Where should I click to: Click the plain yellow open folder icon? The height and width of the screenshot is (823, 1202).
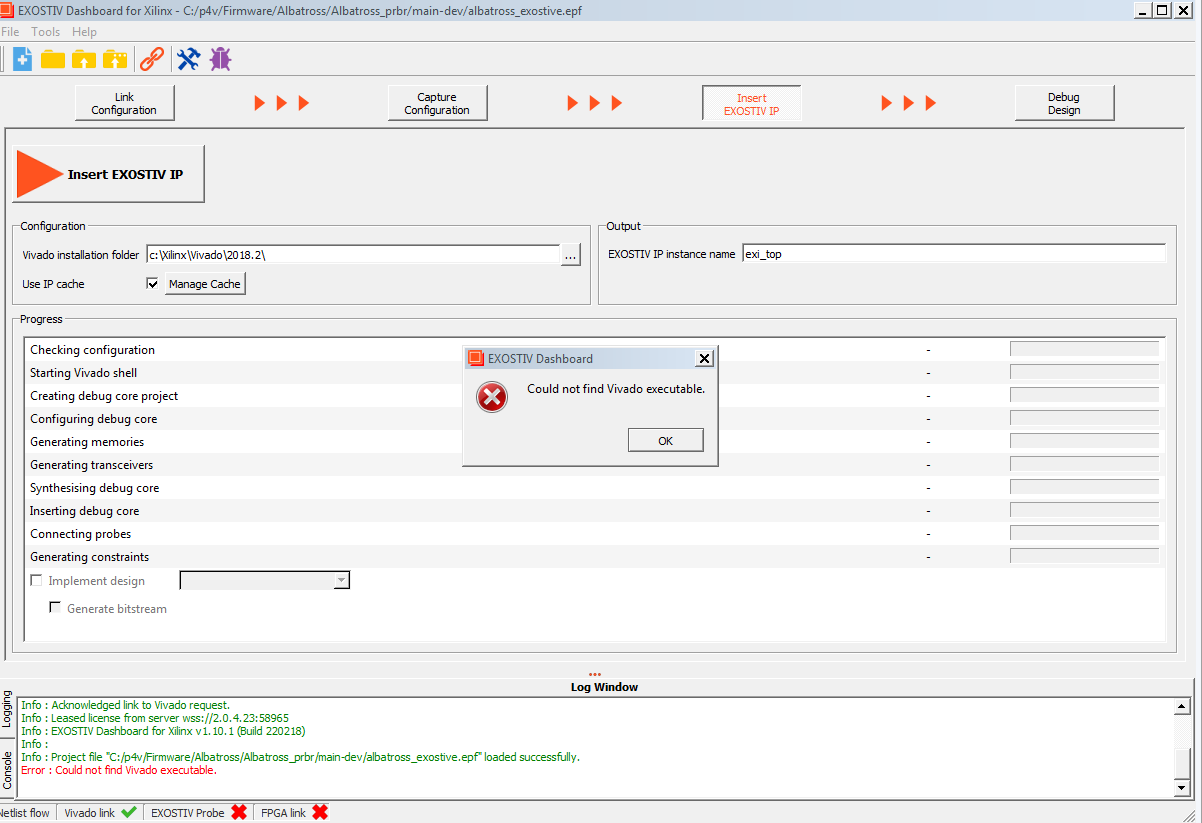53,59
